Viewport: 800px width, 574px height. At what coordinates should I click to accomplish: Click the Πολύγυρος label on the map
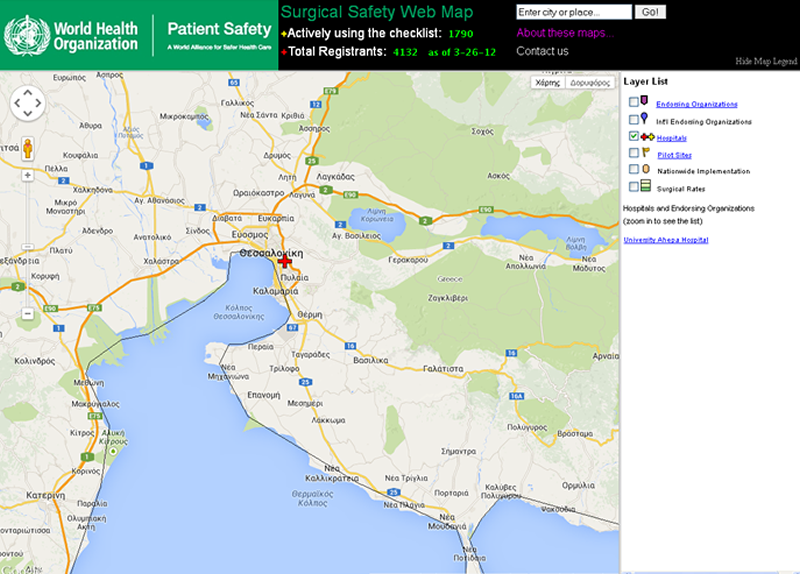[527, 427]
